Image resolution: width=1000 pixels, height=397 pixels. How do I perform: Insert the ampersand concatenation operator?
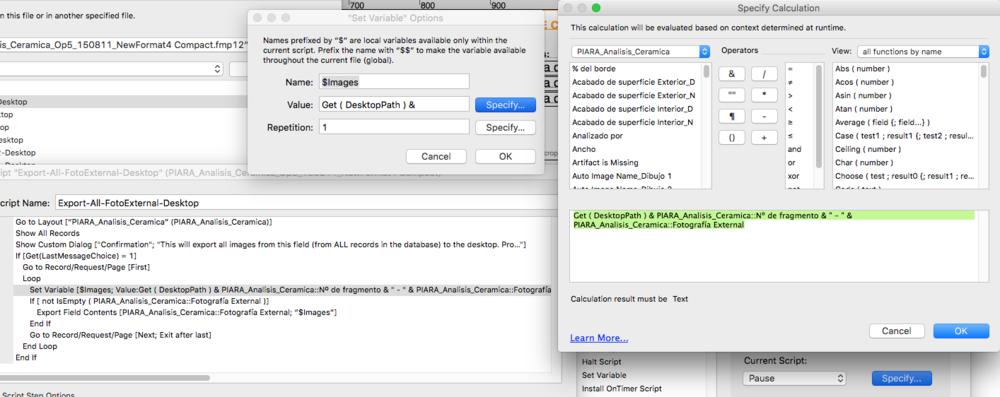tap(732, 74)
